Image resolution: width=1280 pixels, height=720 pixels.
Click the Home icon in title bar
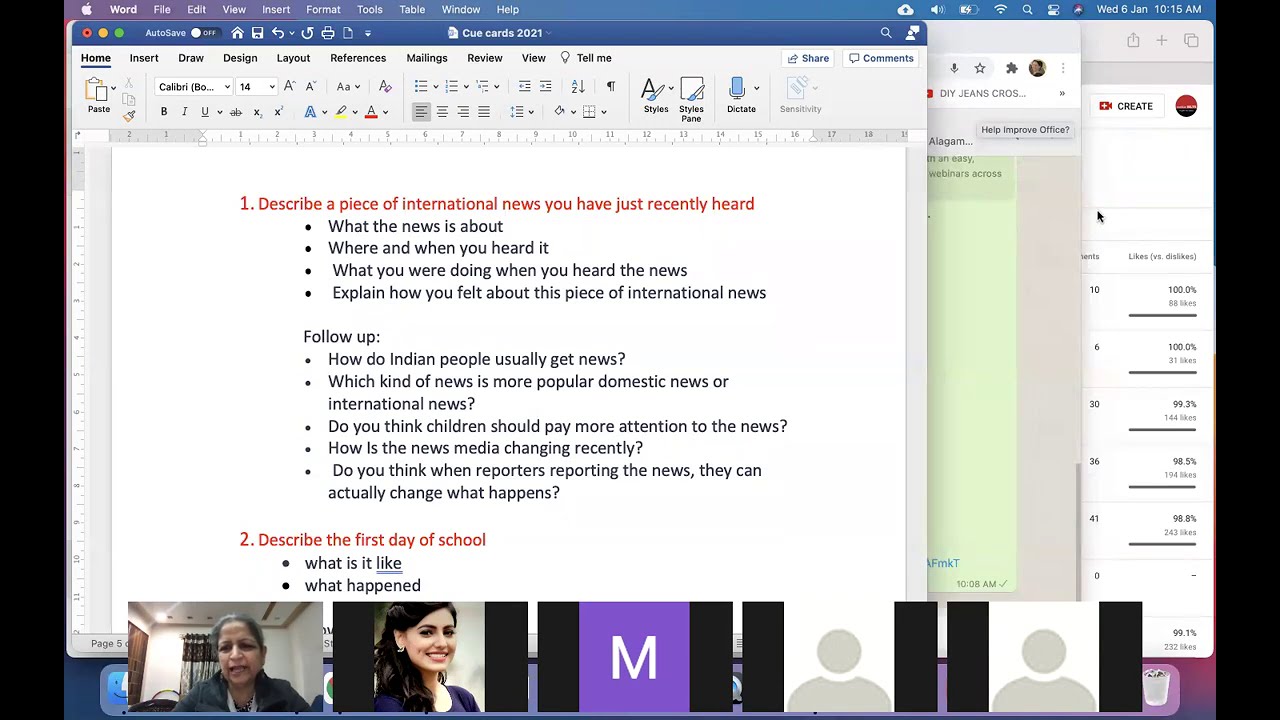pos(237,33)
